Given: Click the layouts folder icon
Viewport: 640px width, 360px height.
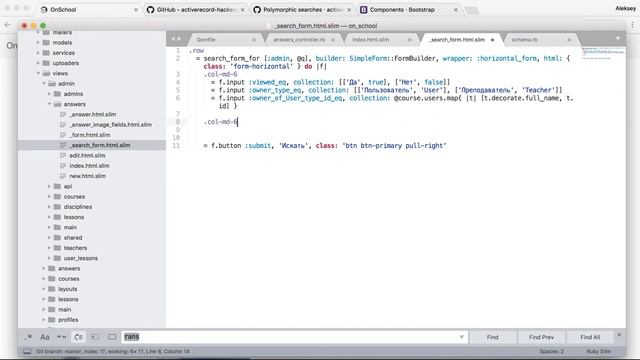Looking at the screenshot, I should coord(51,289).
